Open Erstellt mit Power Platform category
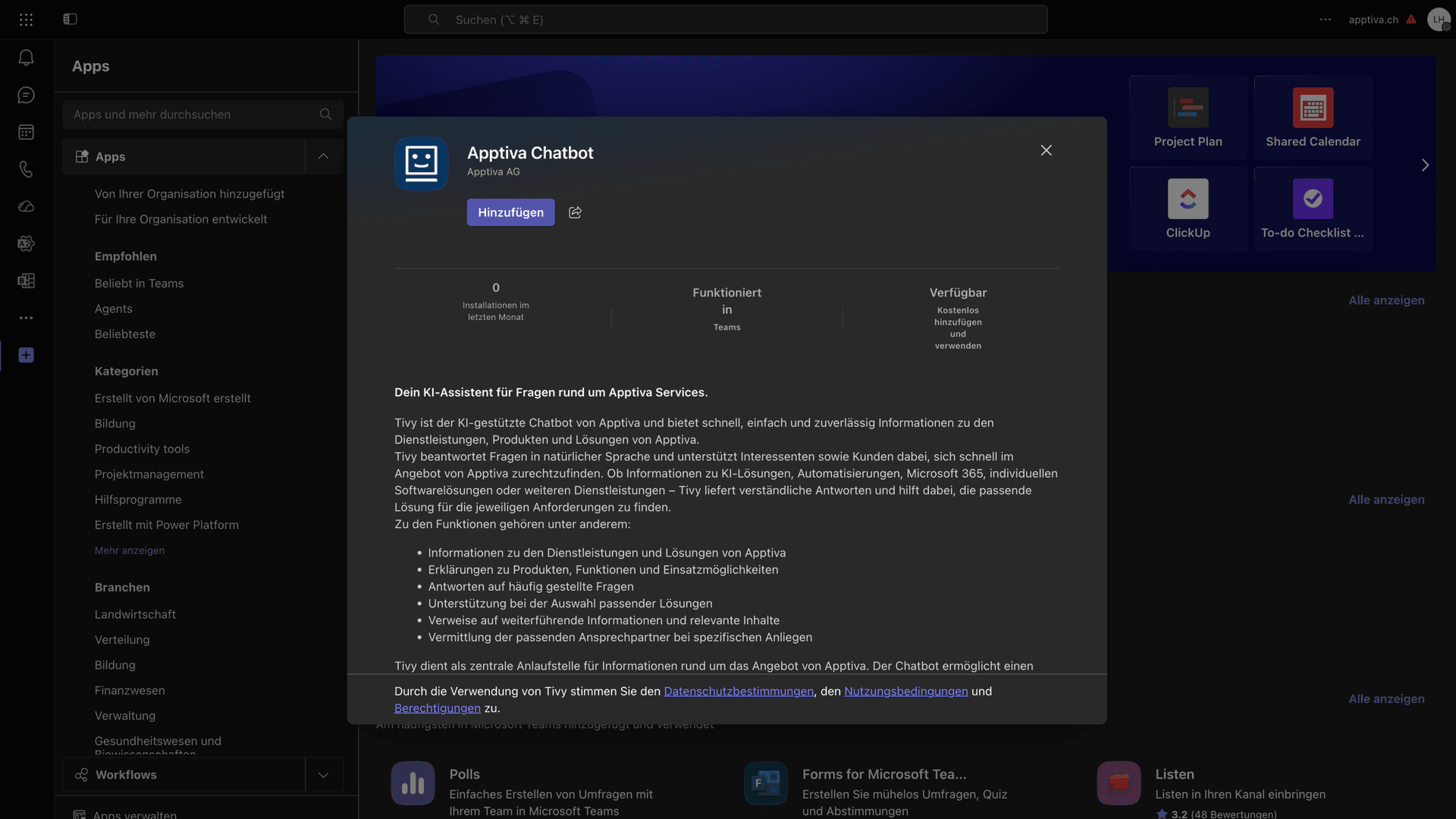The width and height of the screenshot is (1456, 819). tap(167, 525)
